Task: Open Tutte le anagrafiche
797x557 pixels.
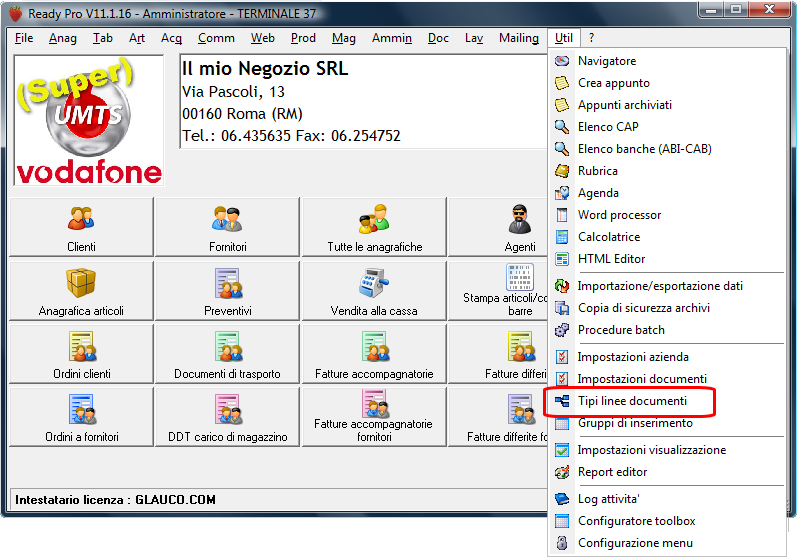Action: click(375, 227)
